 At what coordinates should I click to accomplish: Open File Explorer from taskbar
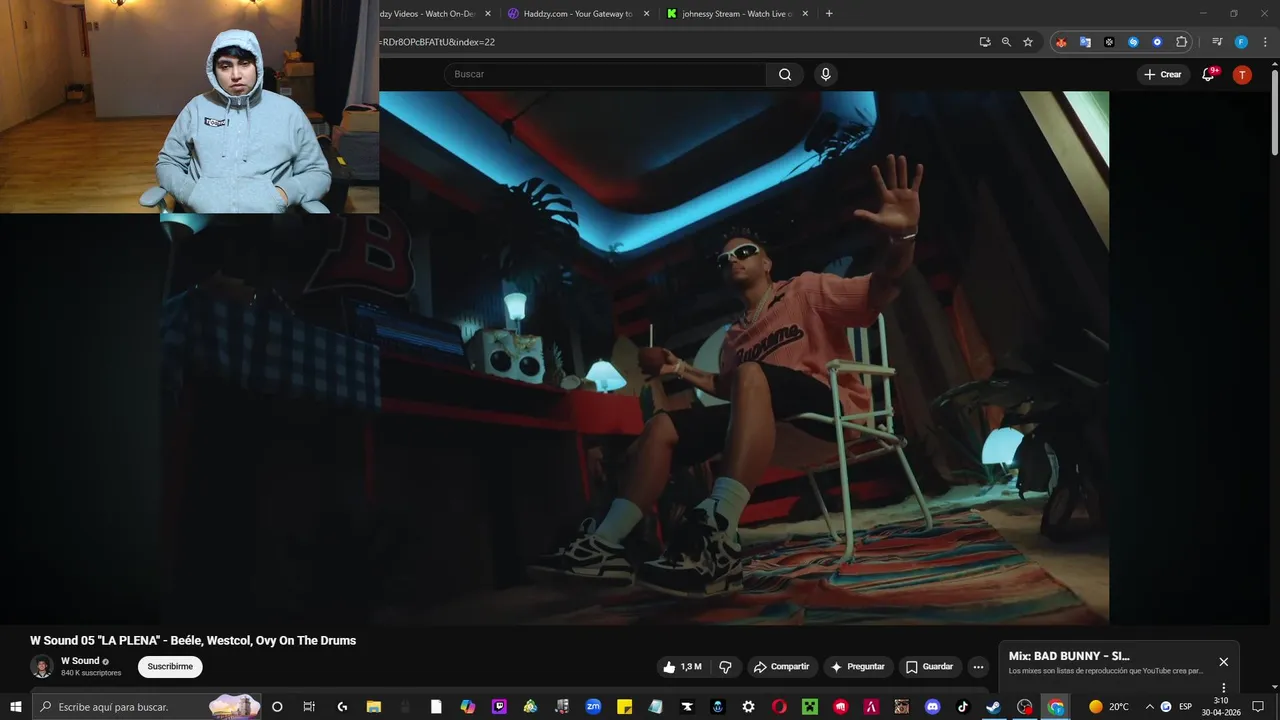tap(374, 707)
